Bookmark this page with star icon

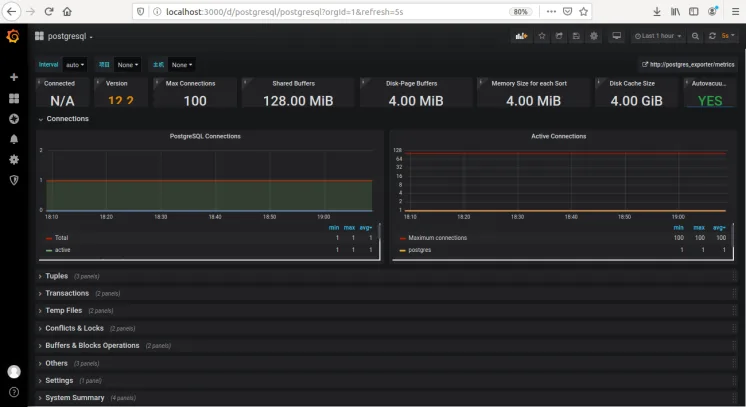coord(584,11)
